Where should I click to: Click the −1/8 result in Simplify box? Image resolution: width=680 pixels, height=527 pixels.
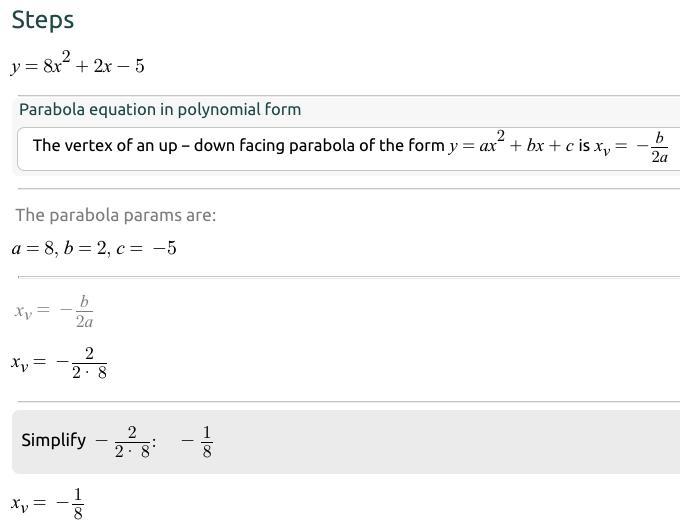point(197,442)
